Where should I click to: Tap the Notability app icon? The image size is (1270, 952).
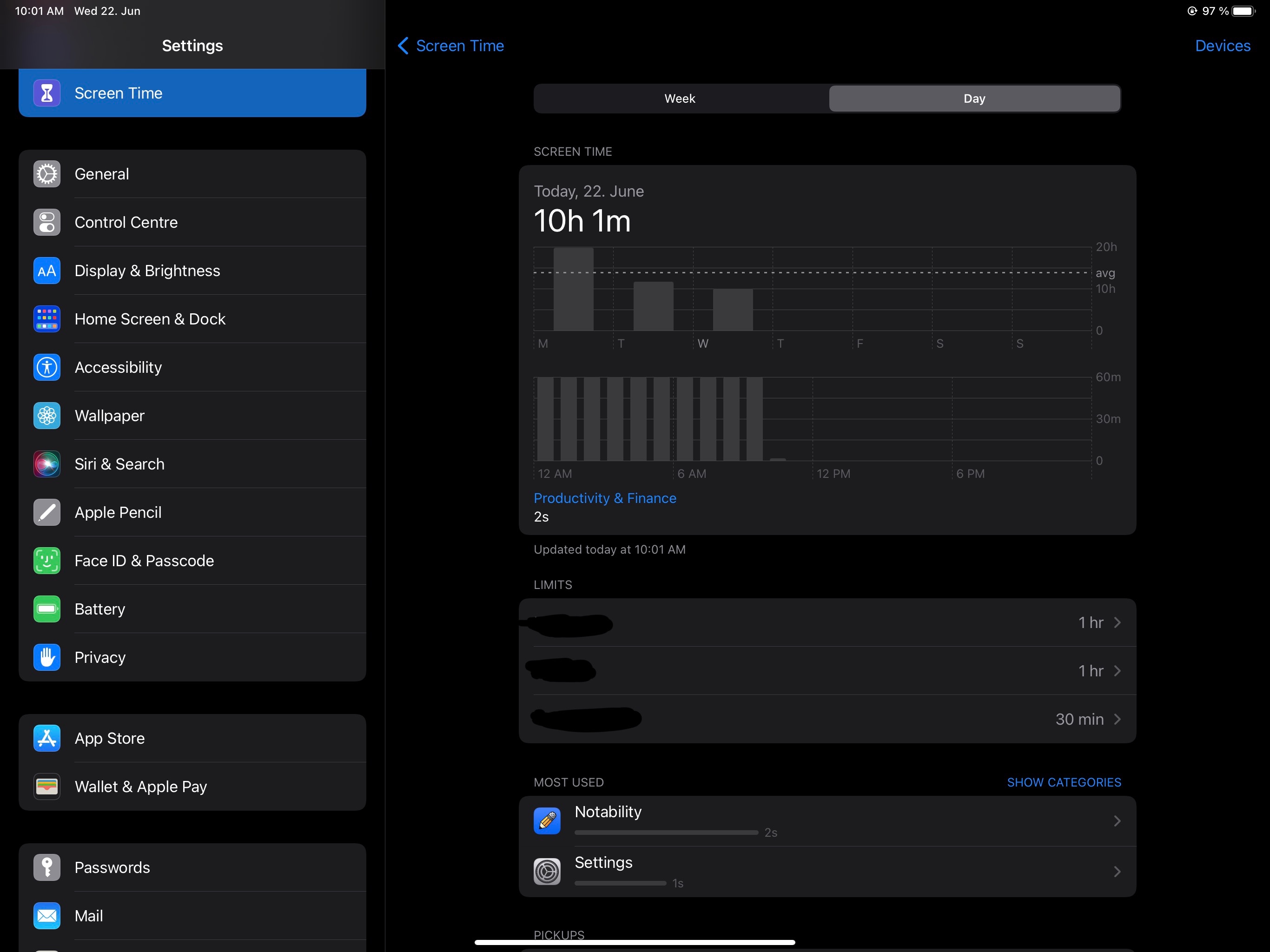tap(547, 820)
